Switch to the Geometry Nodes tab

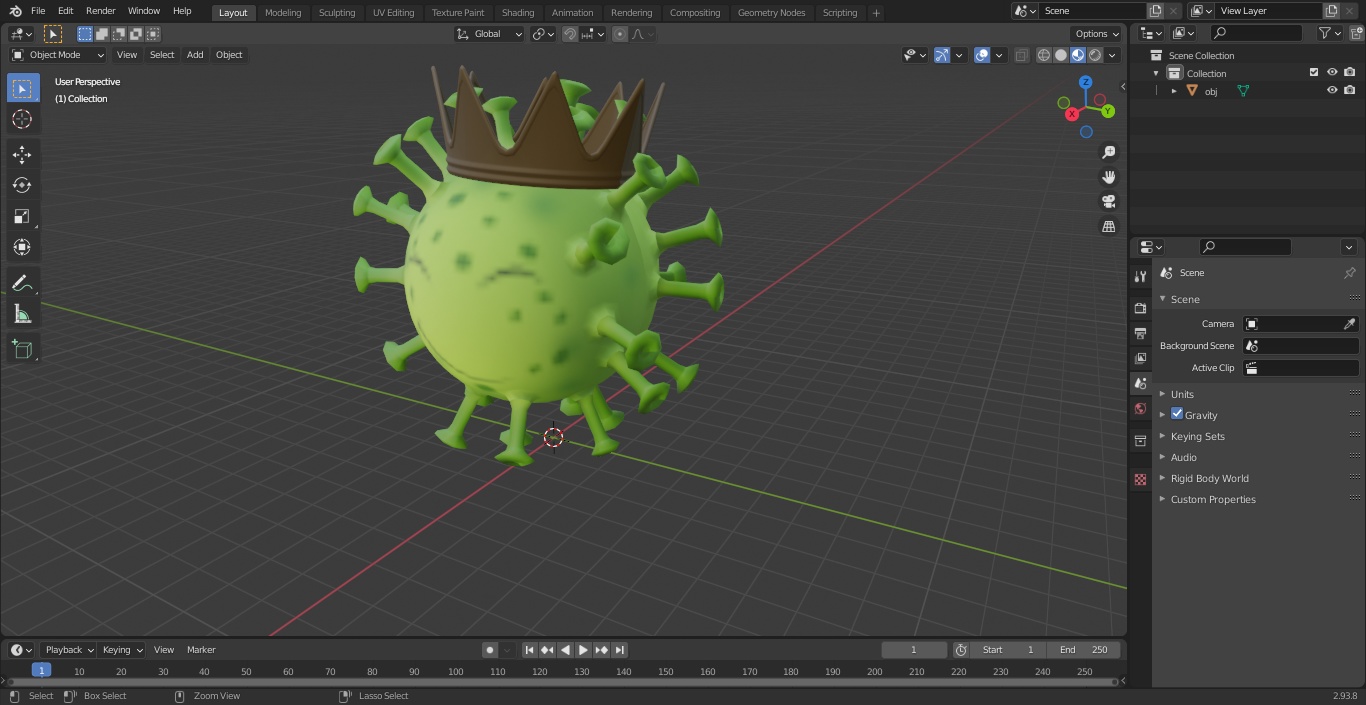coord(771,13)
